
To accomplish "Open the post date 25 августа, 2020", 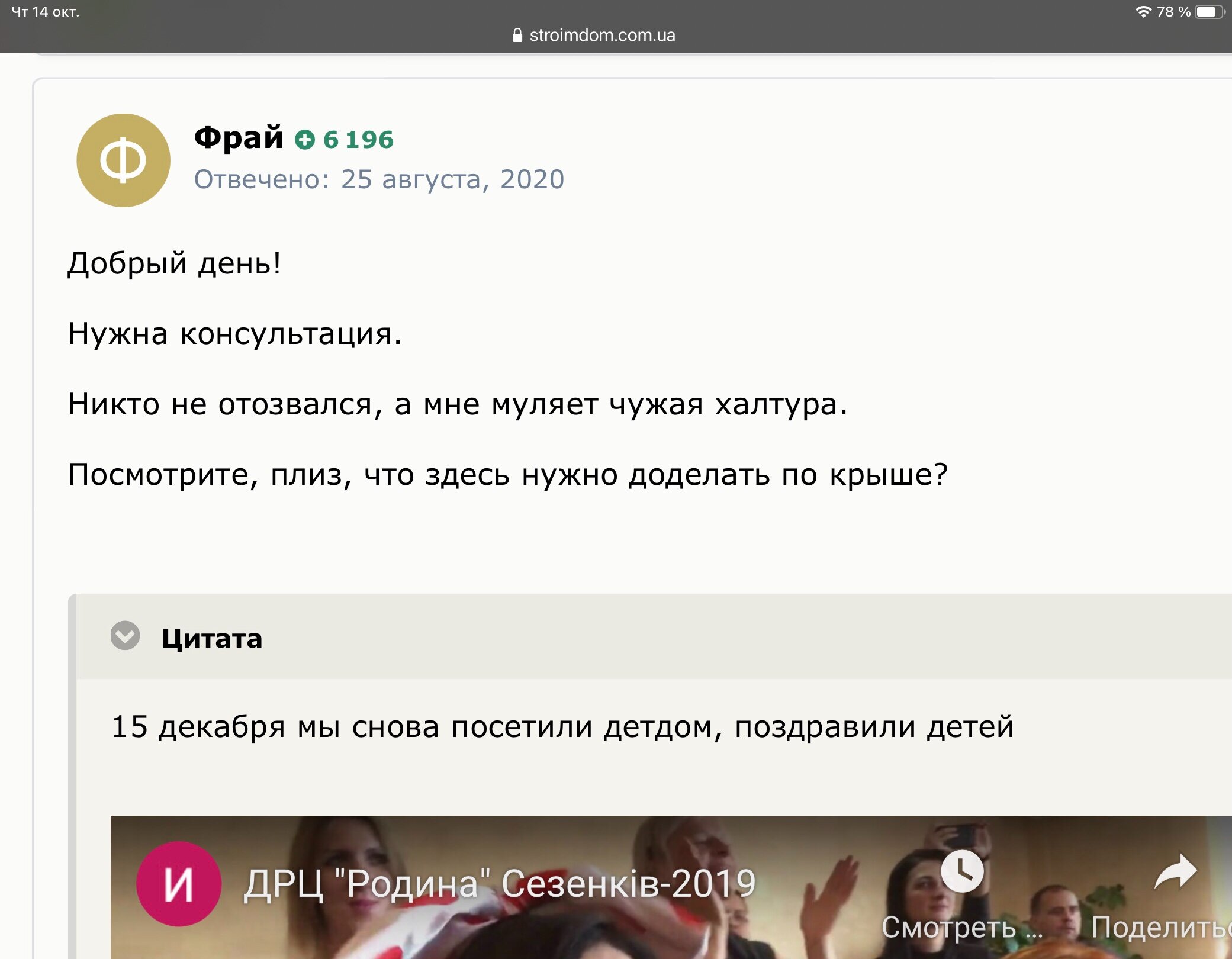I will (x=453, y=179).
